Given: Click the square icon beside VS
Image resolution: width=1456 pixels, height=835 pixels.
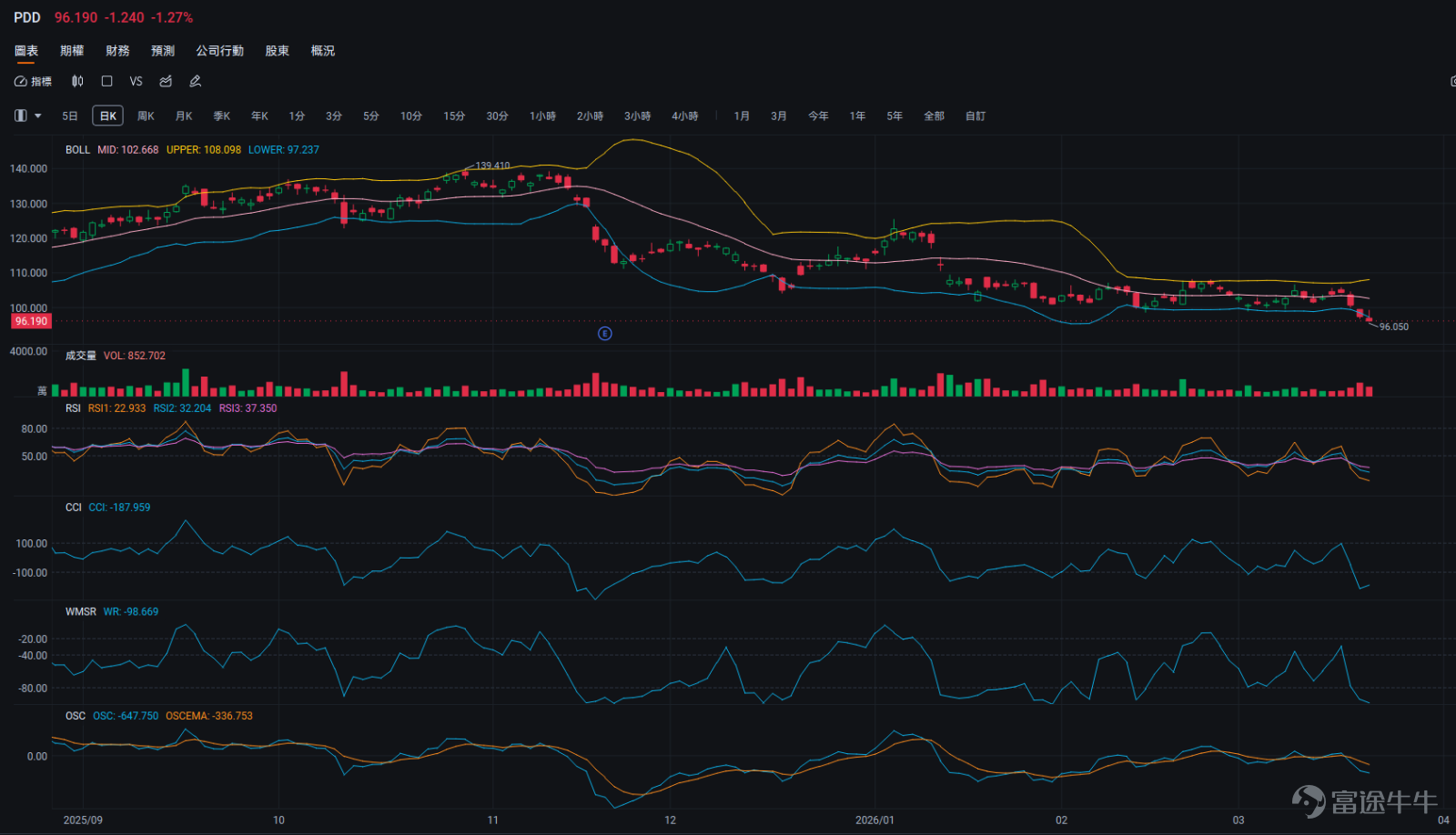Looking at the screenshot, I should click(x=106, y=82).
